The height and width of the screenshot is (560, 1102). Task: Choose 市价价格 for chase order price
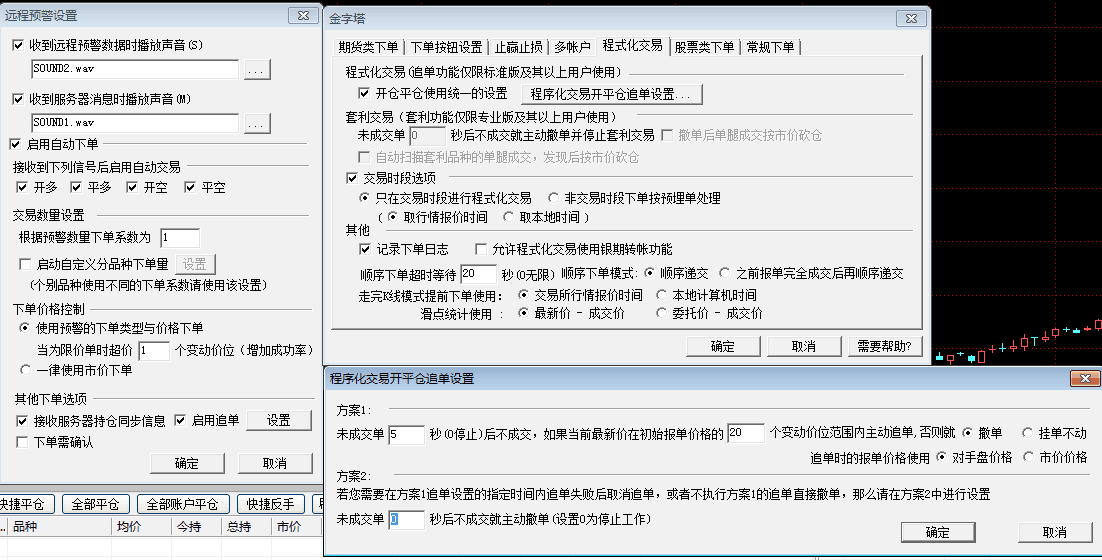pos(1025,457)
